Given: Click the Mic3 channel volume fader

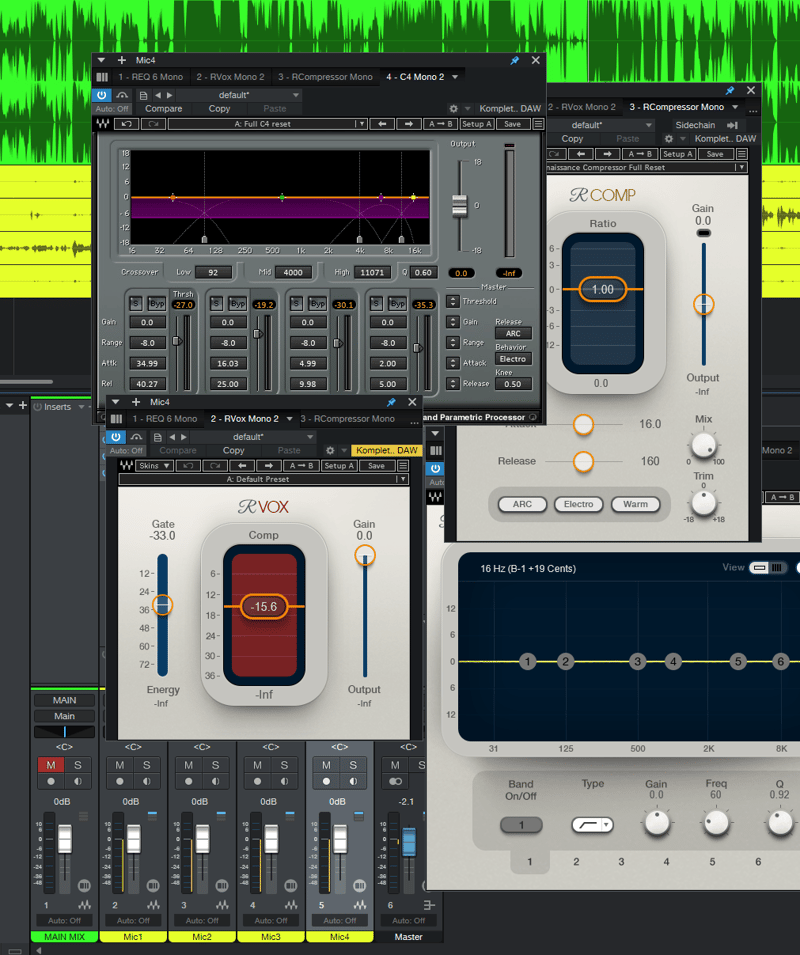Looking at the screenshot, I should 272,839.
